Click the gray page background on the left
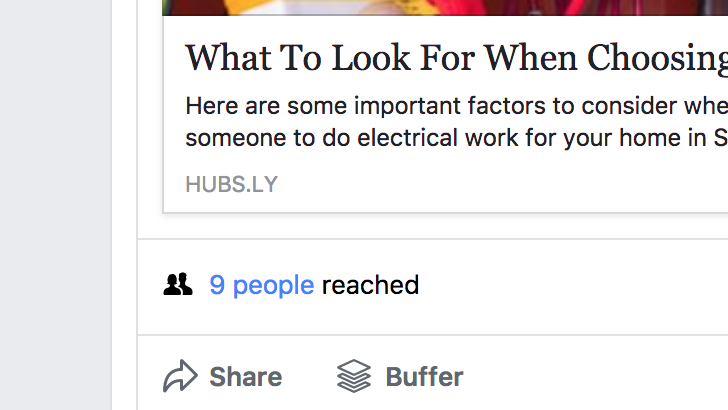Image resolution: width=728 pixels, height=410 pixels. pyautogui.click(x=55, y=204)
